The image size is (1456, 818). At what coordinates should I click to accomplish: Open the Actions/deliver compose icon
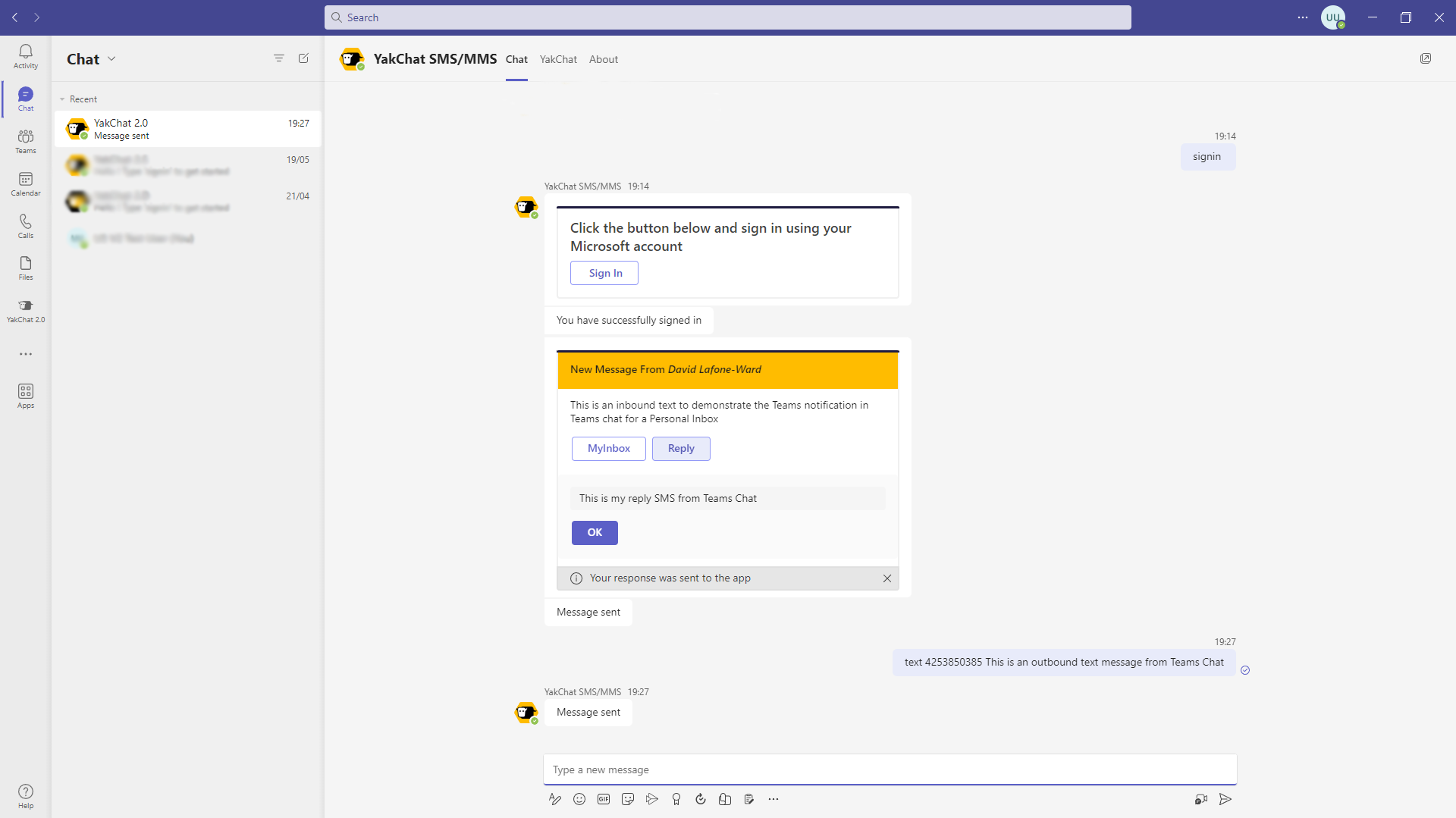pos(652,799)
